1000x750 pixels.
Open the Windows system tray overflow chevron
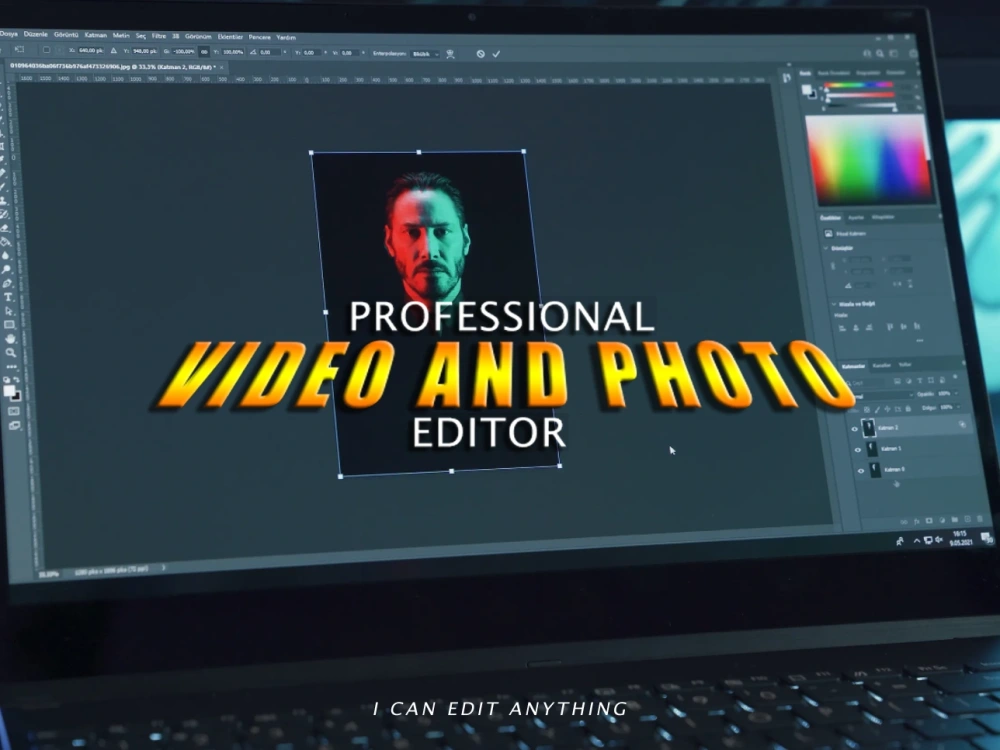pyautogui.click(x=916, y=541)
